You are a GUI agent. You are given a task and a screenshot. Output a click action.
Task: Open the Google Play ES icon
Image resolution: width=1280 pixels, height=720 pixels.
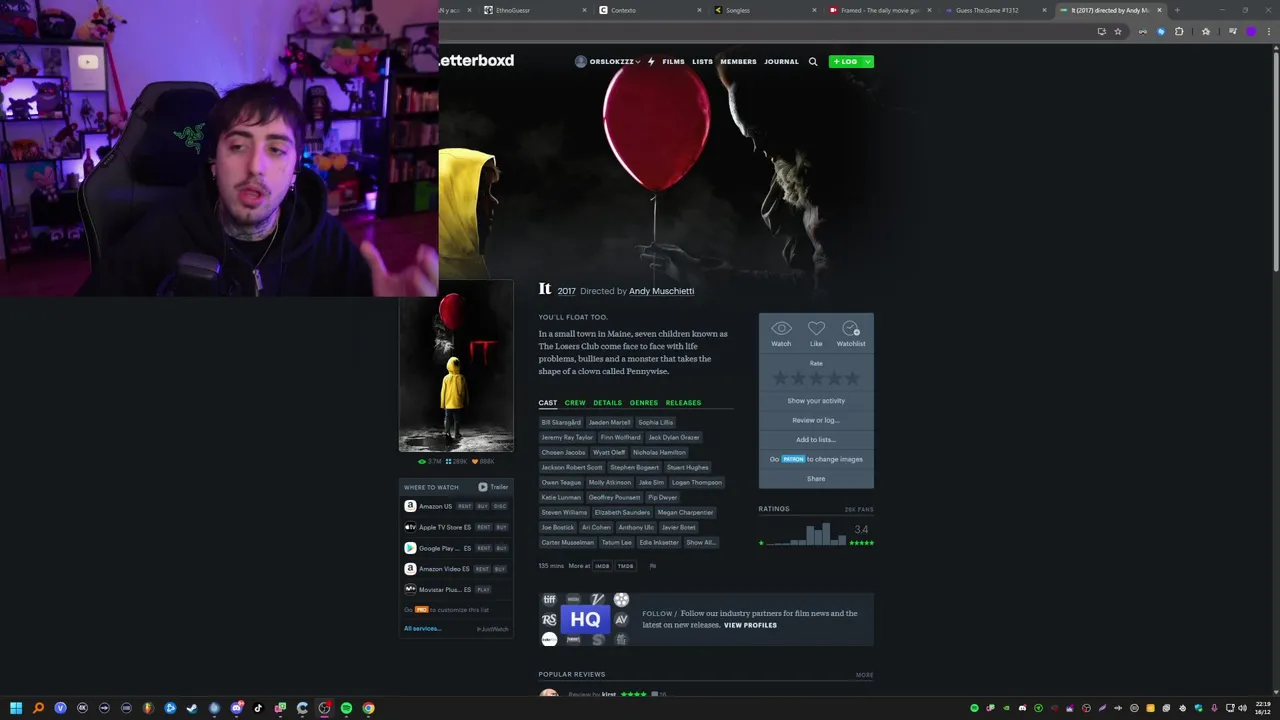(x=410, y=548)
